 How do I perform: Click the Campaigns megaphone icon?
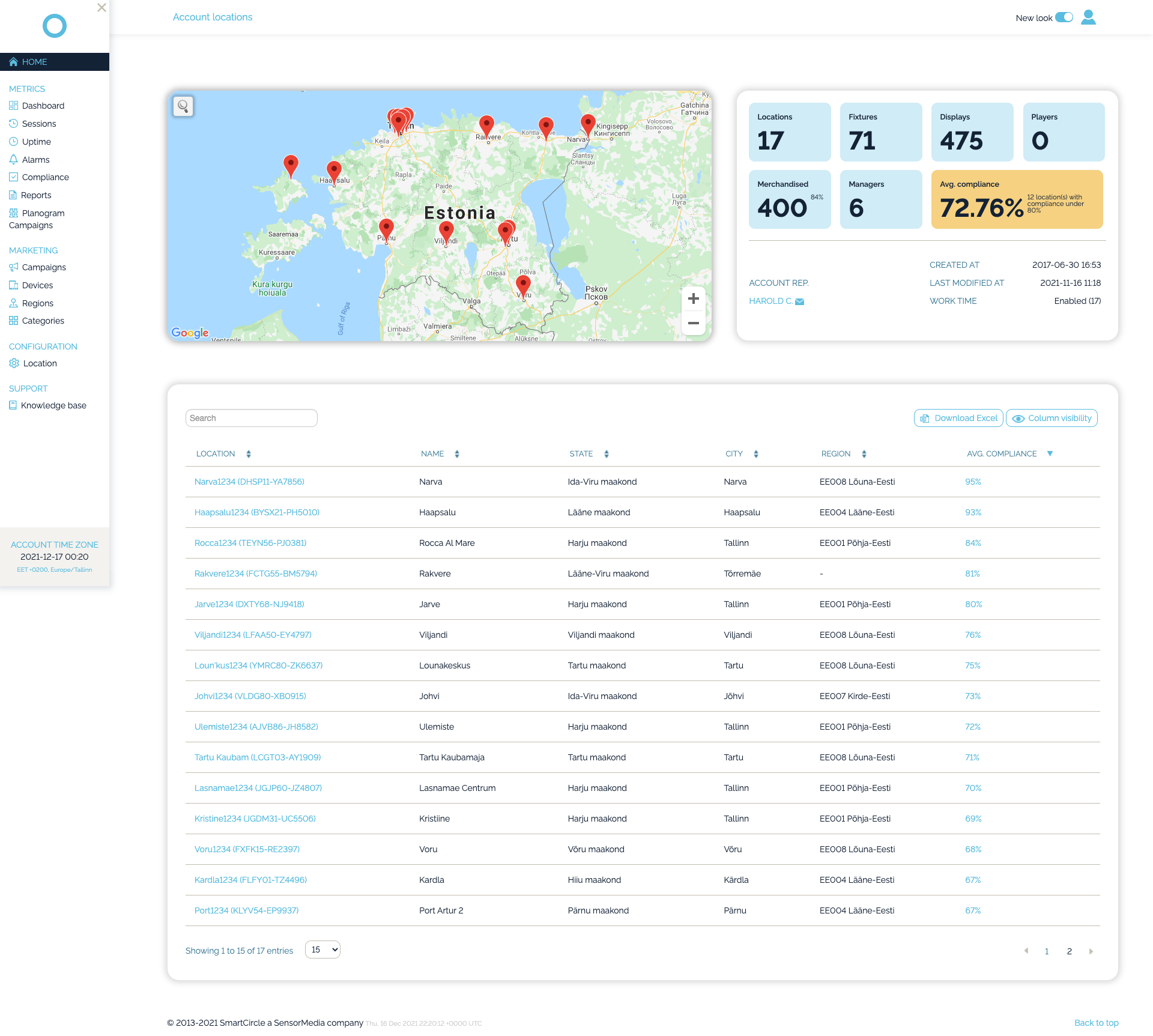click(13, 267)
